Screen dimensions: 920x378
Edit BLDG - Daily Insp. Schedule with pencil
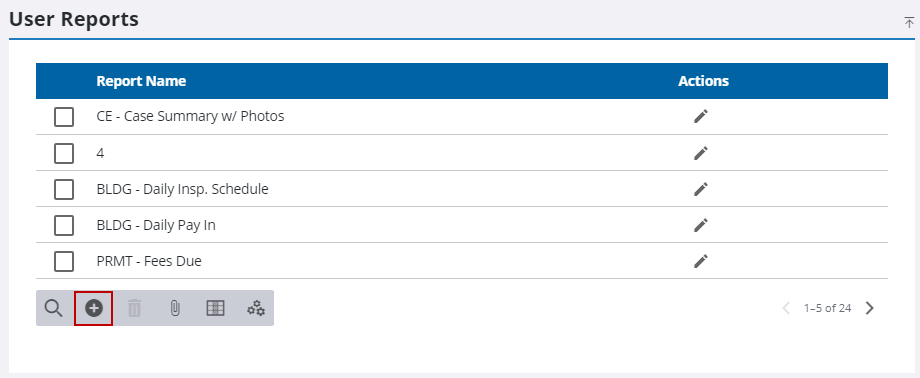(x=701, y=189)
